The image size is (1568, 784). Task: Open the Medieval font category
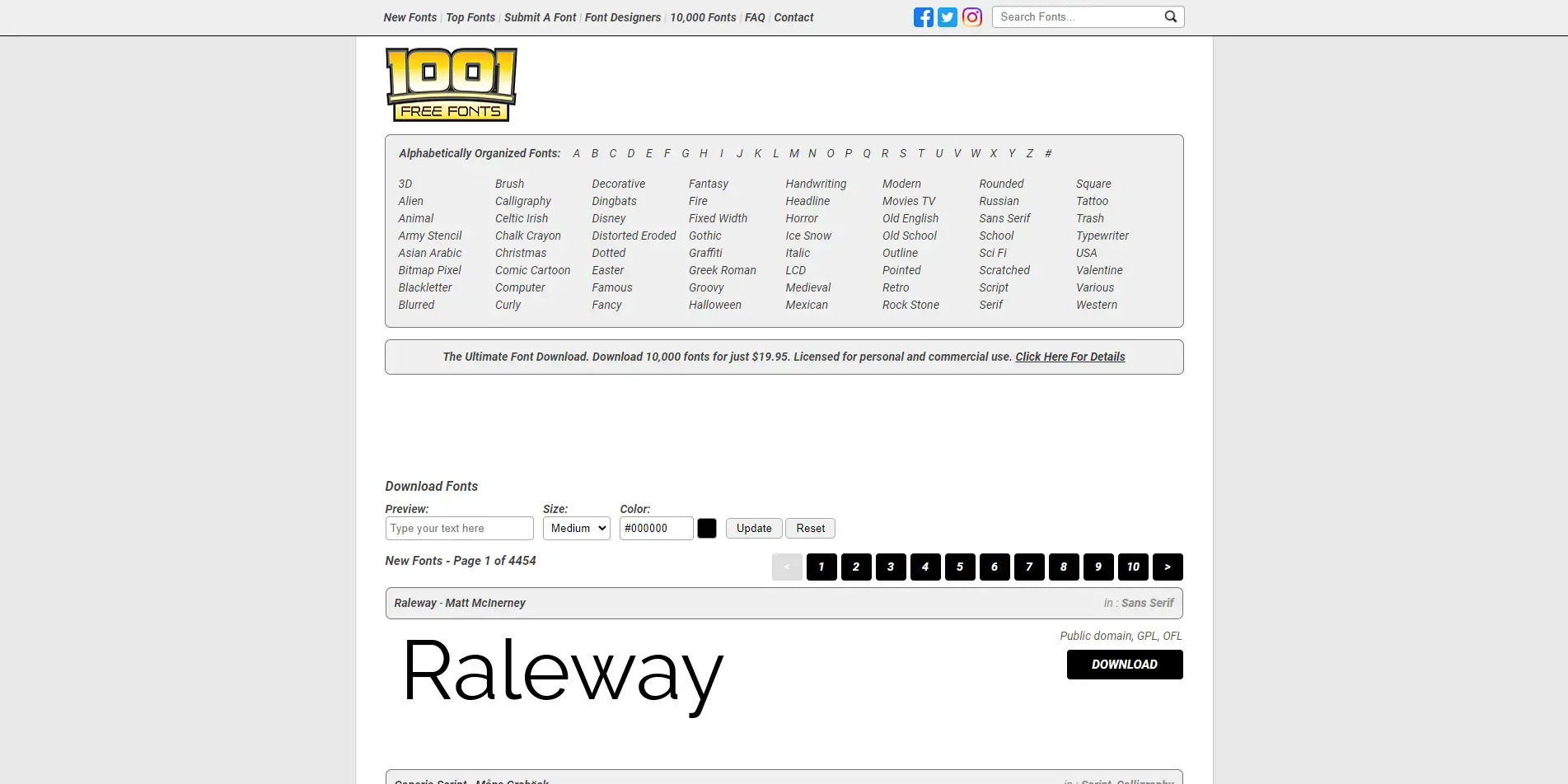click(808, 287)
